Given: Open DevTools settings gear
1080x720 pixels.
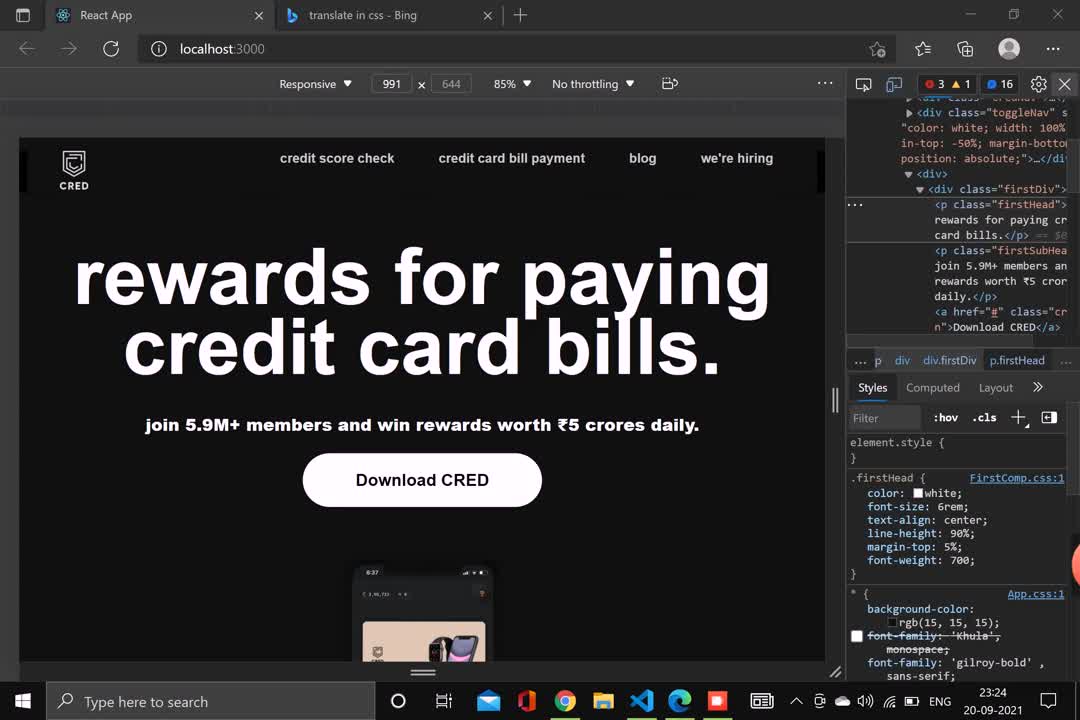Looking at the screenshot, I should (x=1038, y=84).
